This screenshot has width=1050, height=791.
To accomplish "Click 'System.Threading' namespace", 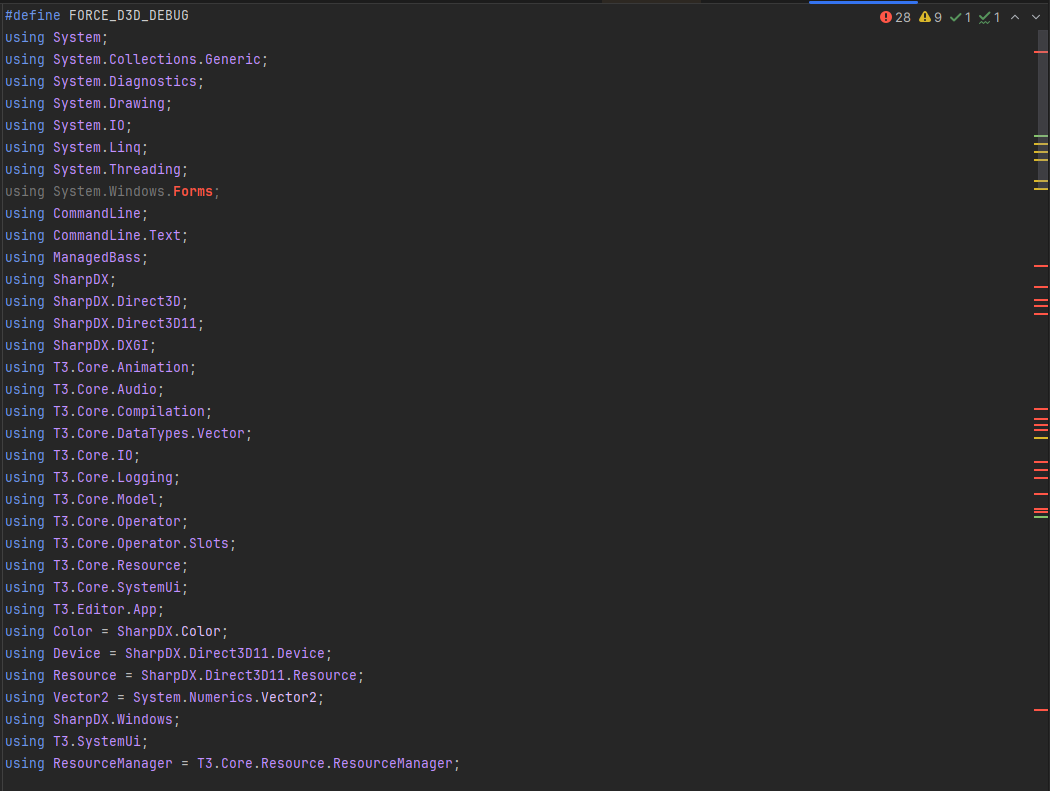I will coord(117,169).
